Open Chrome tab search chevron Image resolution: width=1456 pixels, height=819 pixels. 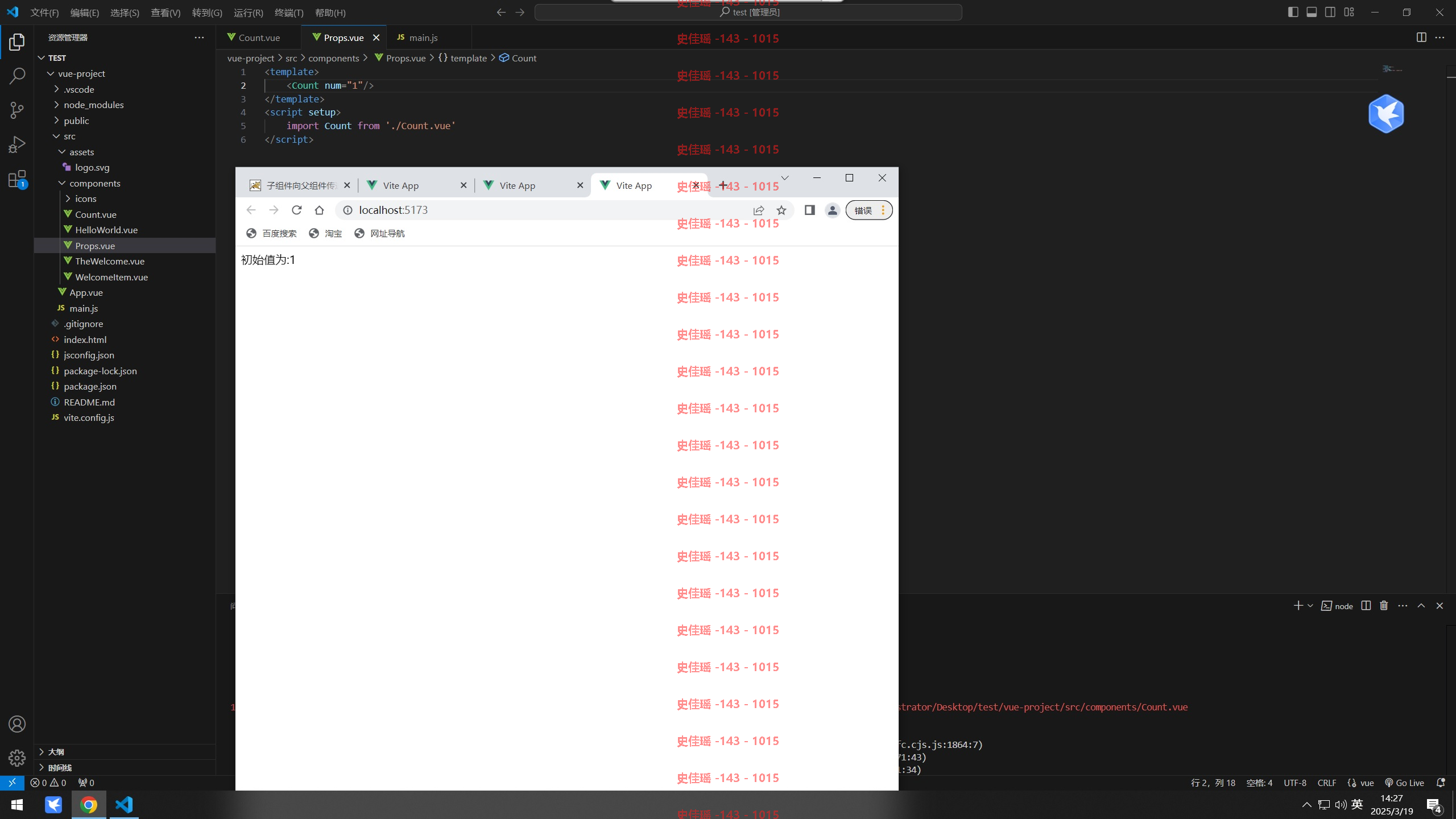(x=785, y=178)
